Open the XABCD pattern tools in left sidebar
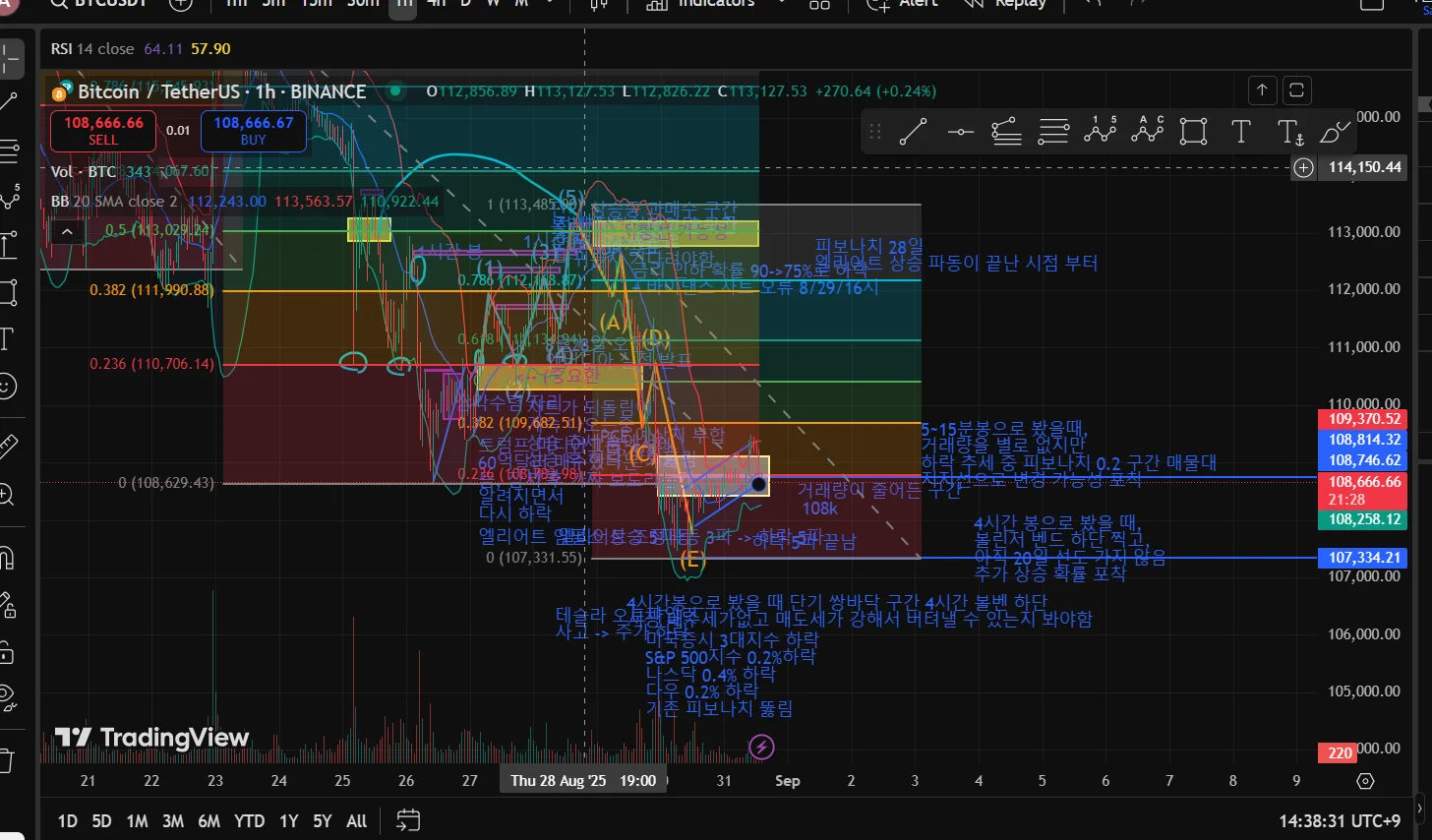 coord(9,198)
